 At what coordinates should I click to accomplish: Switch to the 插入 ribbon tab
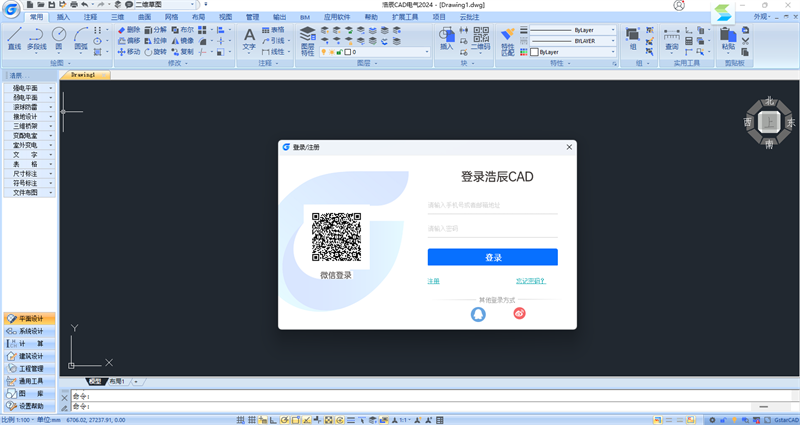point(64,17)
